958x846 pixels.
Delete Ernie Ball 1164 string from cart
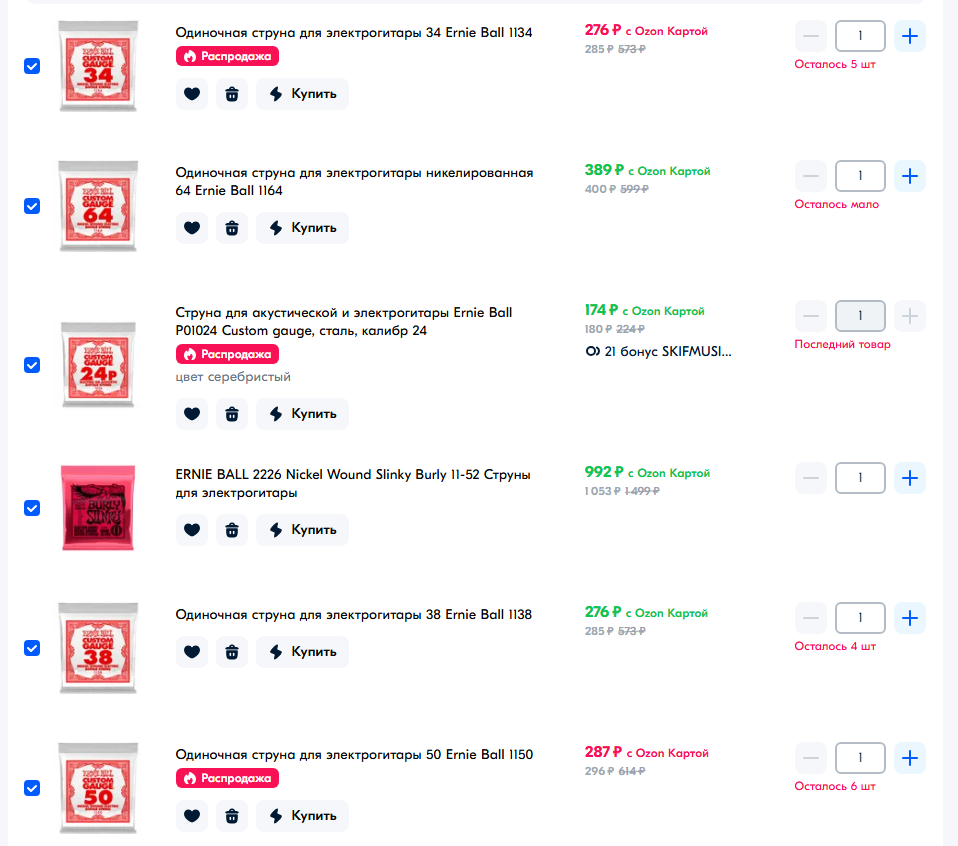point(232,228)
